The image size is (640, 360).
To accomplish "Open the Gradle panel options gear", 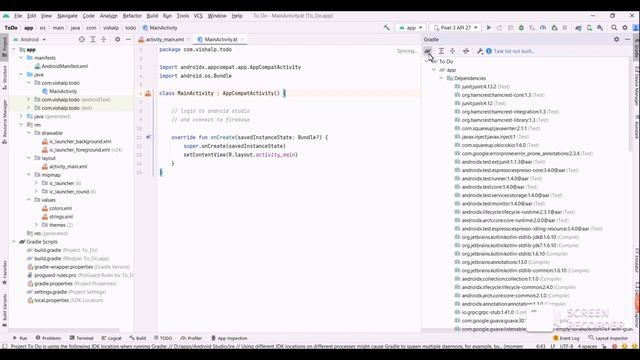I will click(x=616, y=39).
